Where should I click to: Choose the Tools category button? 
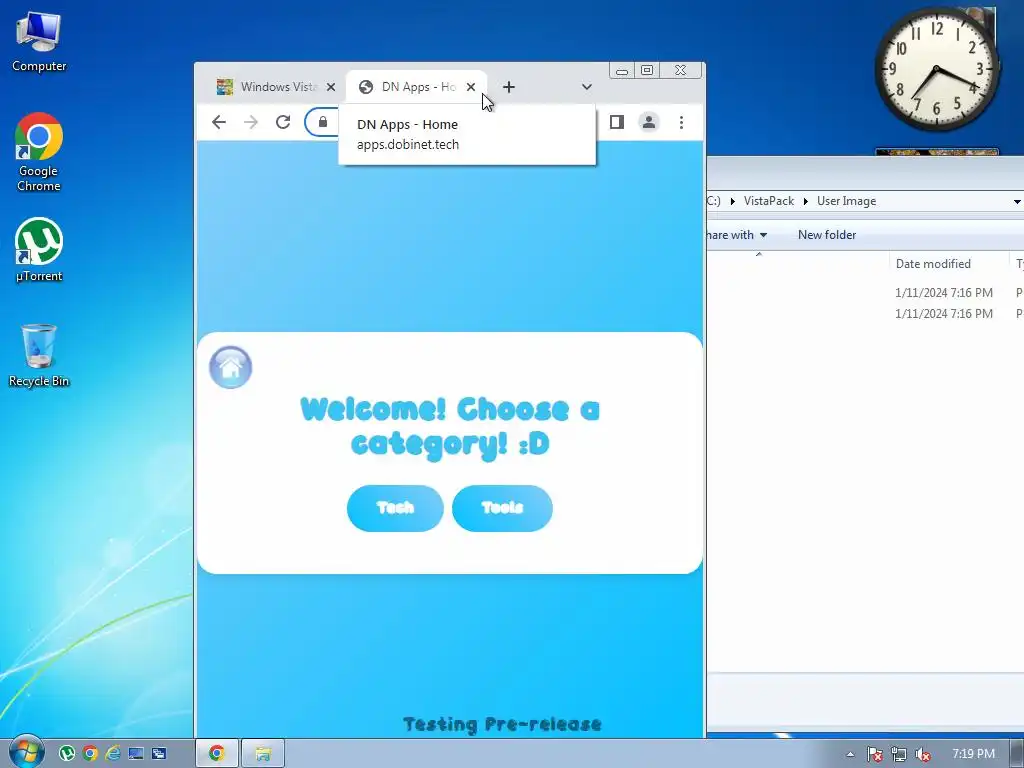click(502, 508)
